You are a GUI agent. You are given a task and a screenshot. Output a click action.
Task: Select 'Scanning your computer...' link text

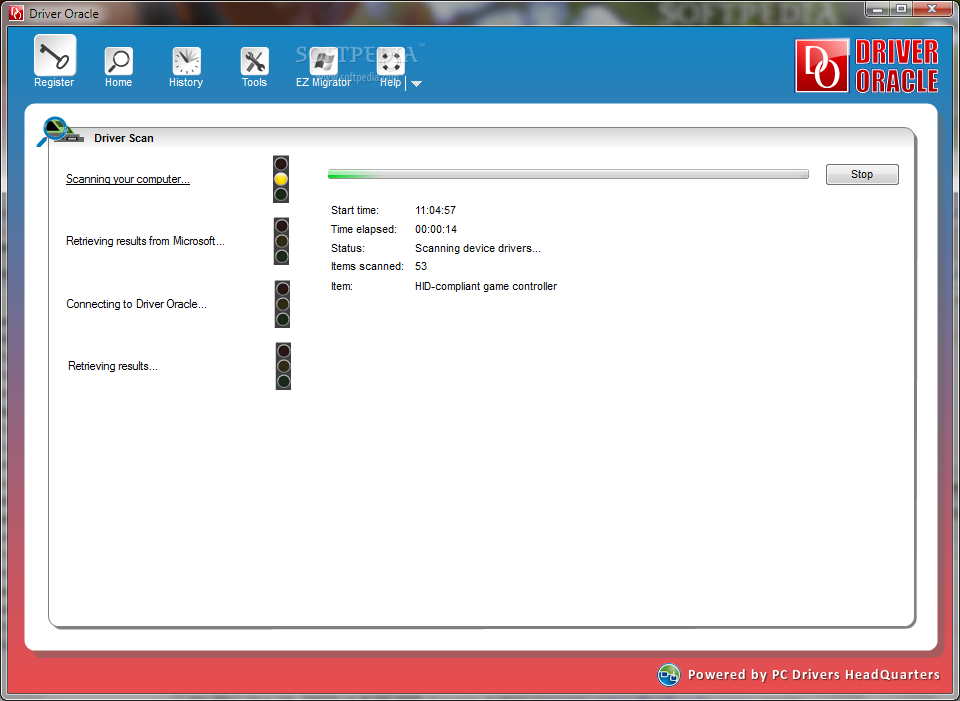click(128, 179)
